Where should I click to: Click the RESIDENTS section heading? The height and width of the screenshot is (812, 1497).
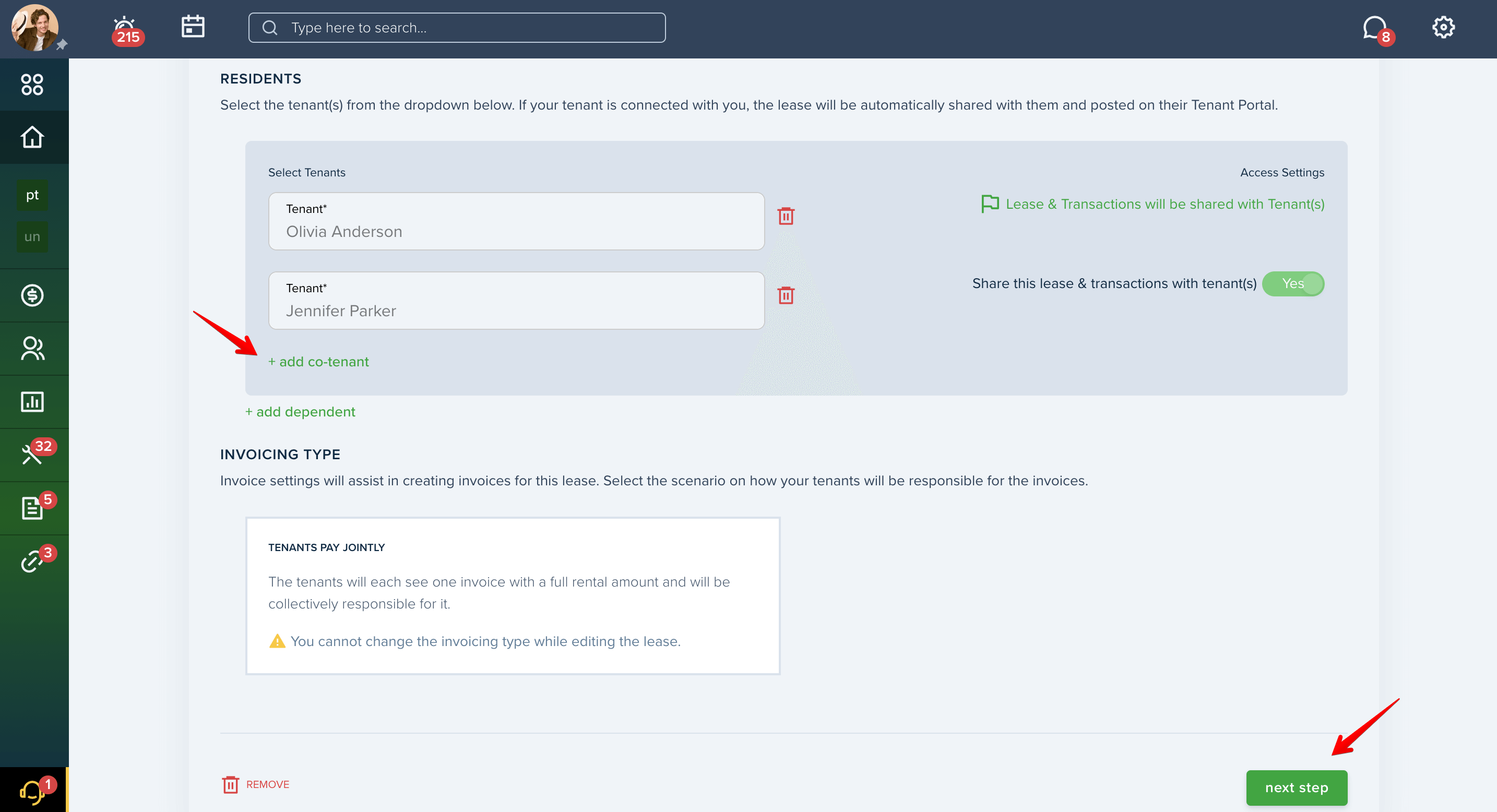pos(260,78)
